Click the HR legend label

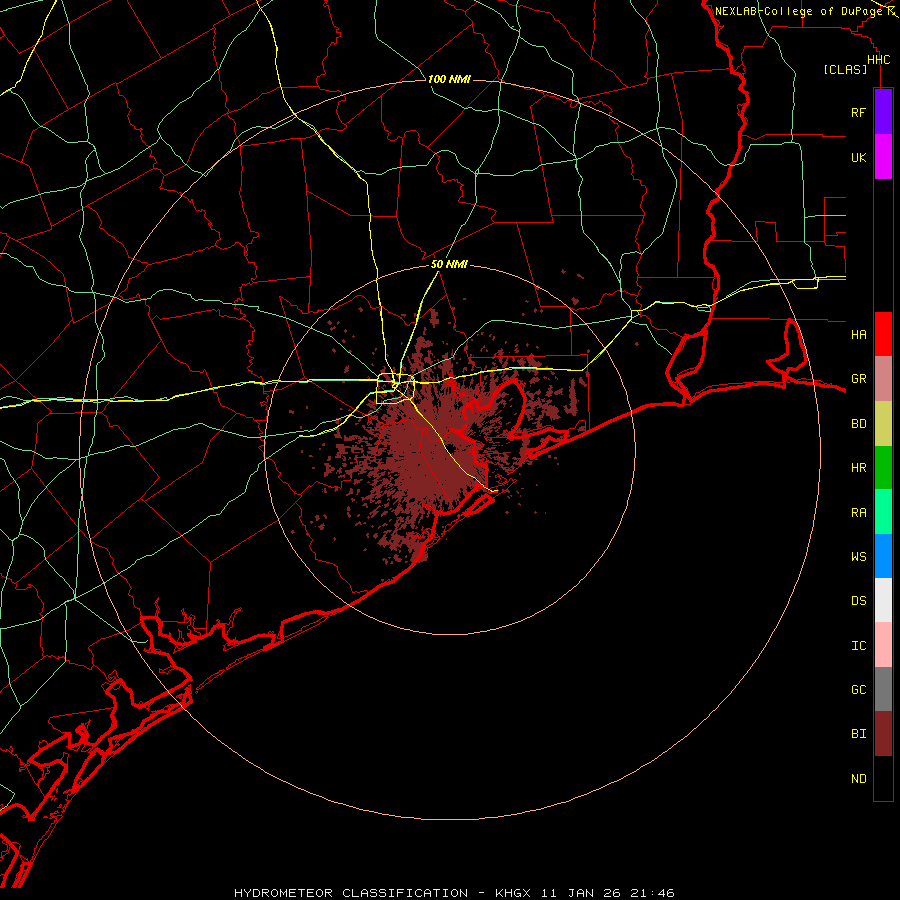pos(858,468)
